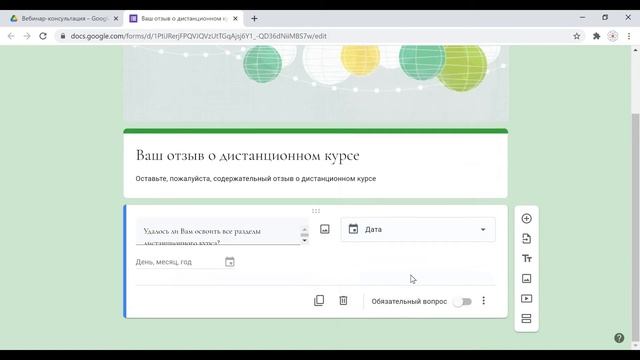Viewport: 640px width, 360px height.
Task: Toggle the Обязательный вопрос switch
Action: 463,301
